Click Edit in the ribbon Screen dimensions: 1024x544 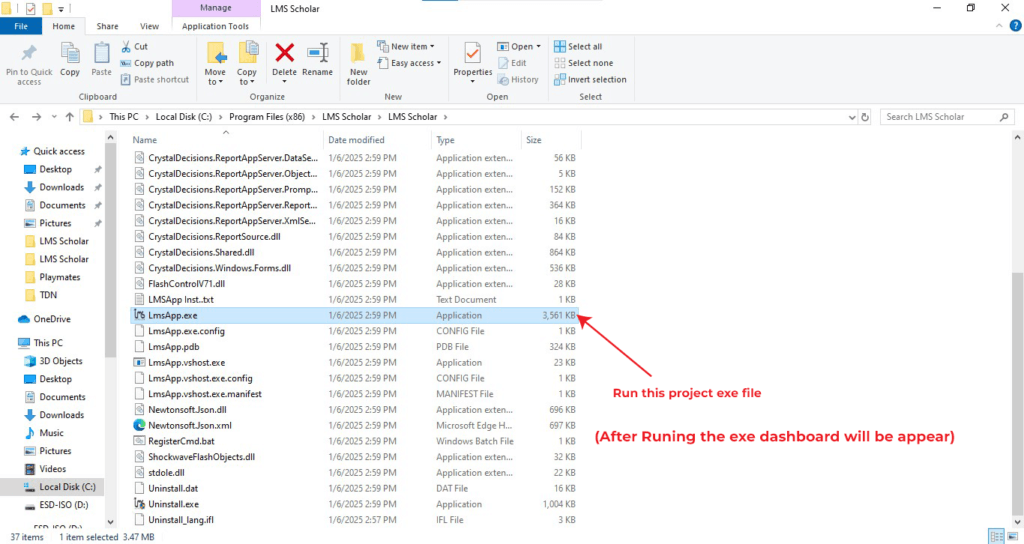[513, 63]
